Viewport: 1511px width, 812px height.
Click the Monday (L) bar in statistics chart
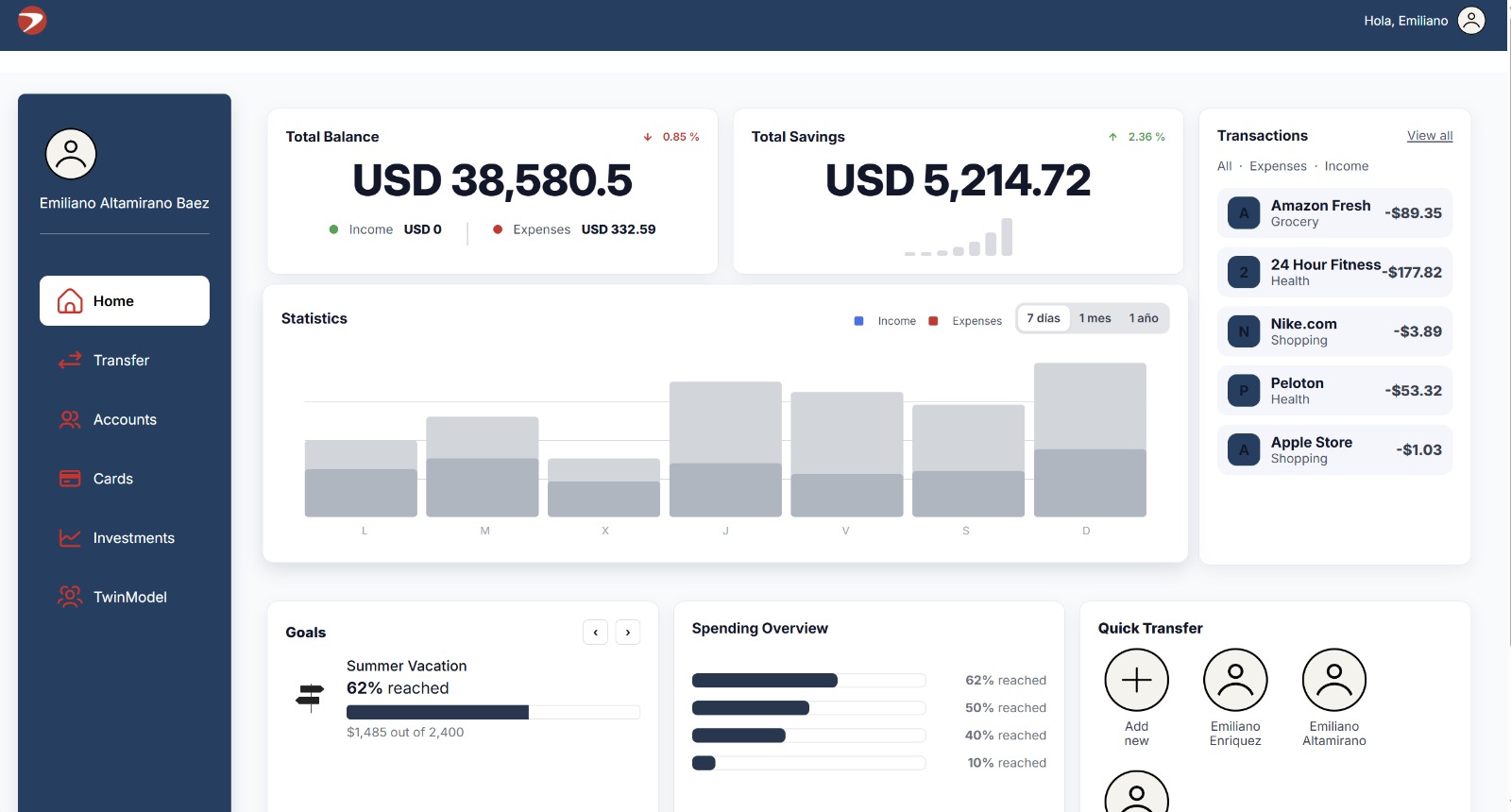[361, 479]
